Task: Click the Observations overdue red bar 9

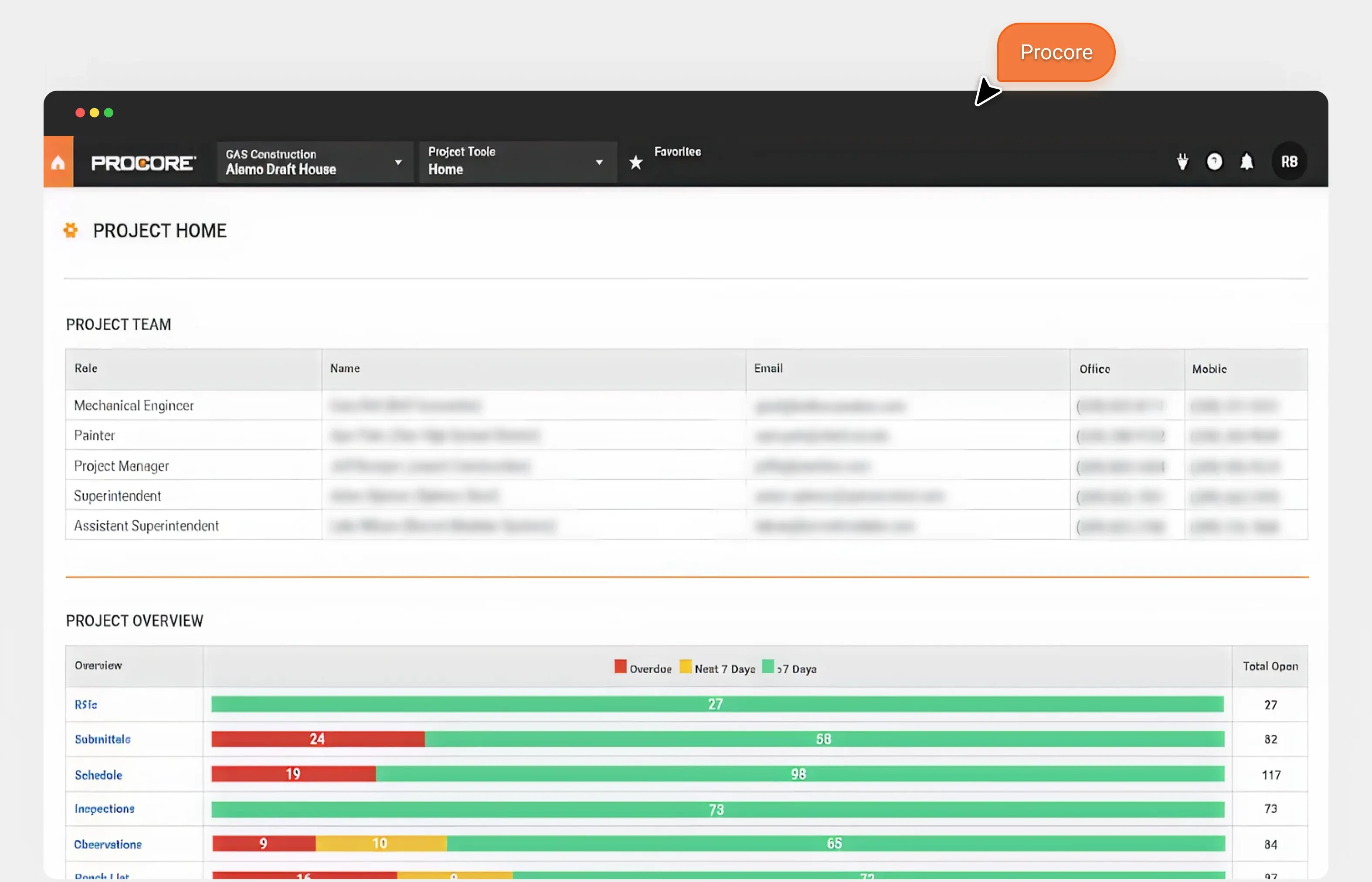Action: pyautogui.click(x=264, y=844)
